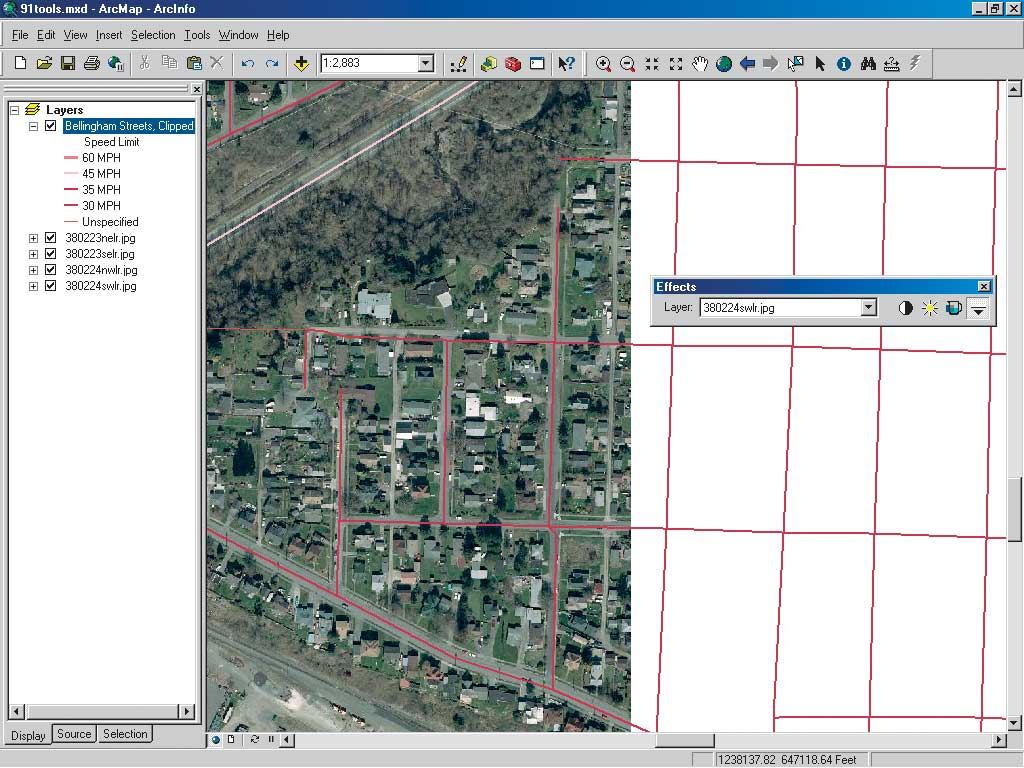This screenshot has width=1024, height=768.
Task: Close the Effects toolbar window
Action: tap(984, 287)
